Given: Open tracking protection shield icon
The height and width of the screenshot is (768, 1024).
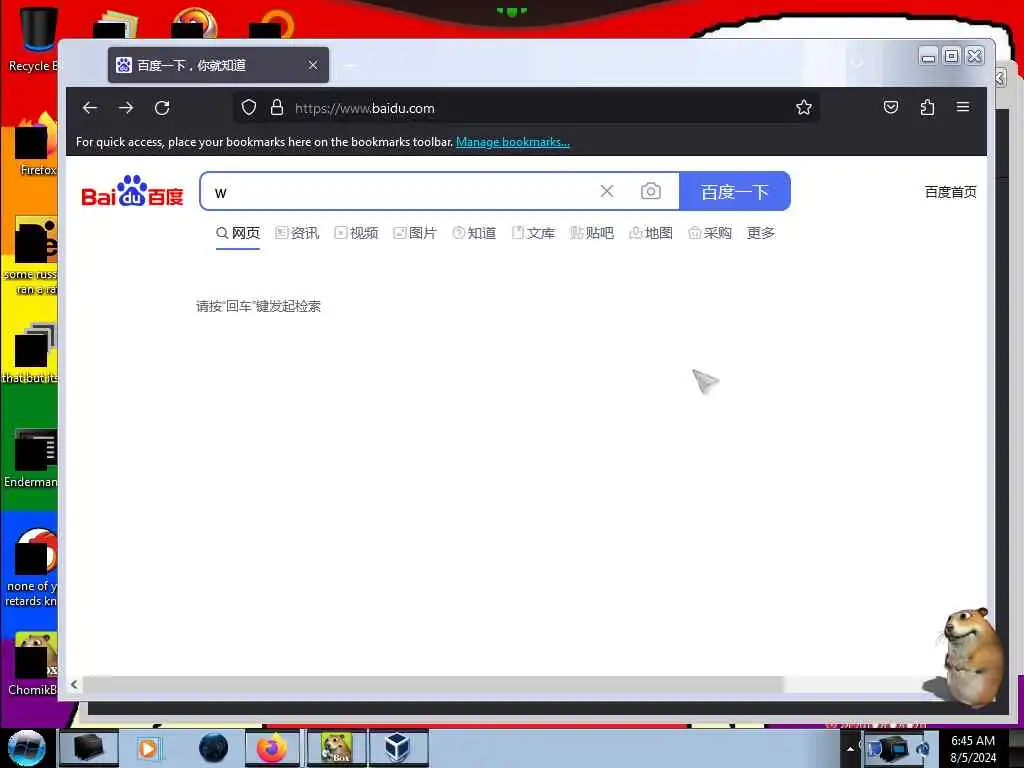Looking at the screenshot, I should [x=249, y=108].
